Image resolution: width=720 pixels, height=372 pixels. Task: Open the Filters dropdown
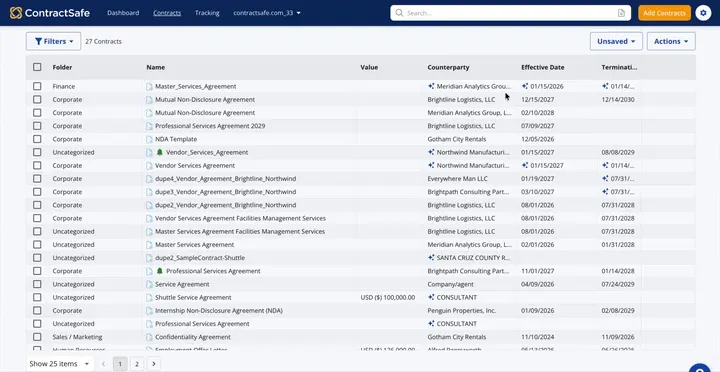[x=54, y=41]
